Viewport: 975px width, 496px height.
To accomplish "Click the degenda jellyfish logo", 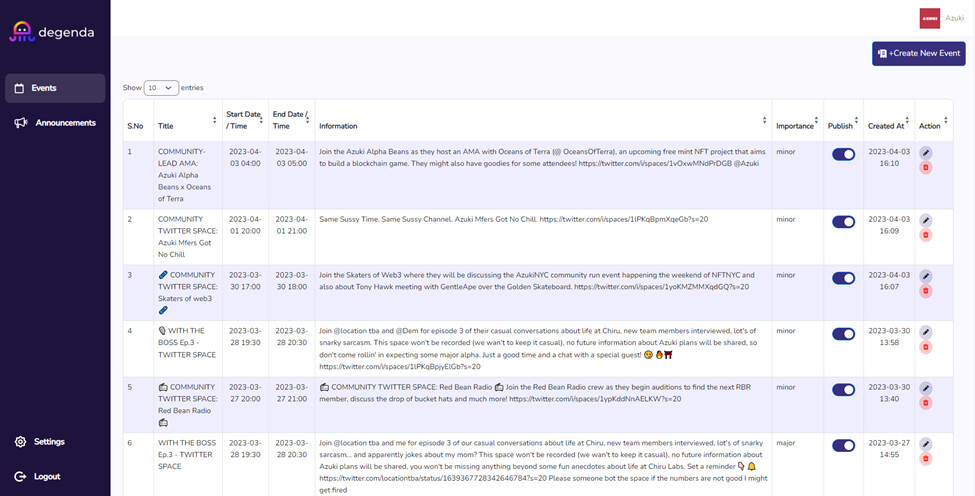I will tap(21, 32).
